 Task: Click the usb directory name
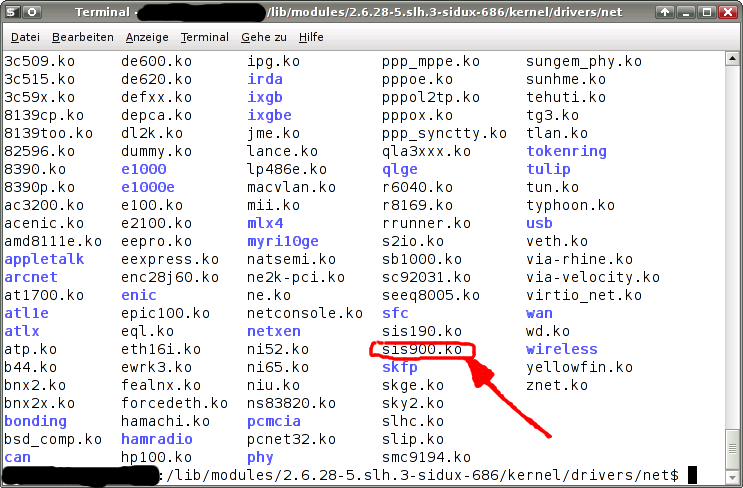coord(539,223)
